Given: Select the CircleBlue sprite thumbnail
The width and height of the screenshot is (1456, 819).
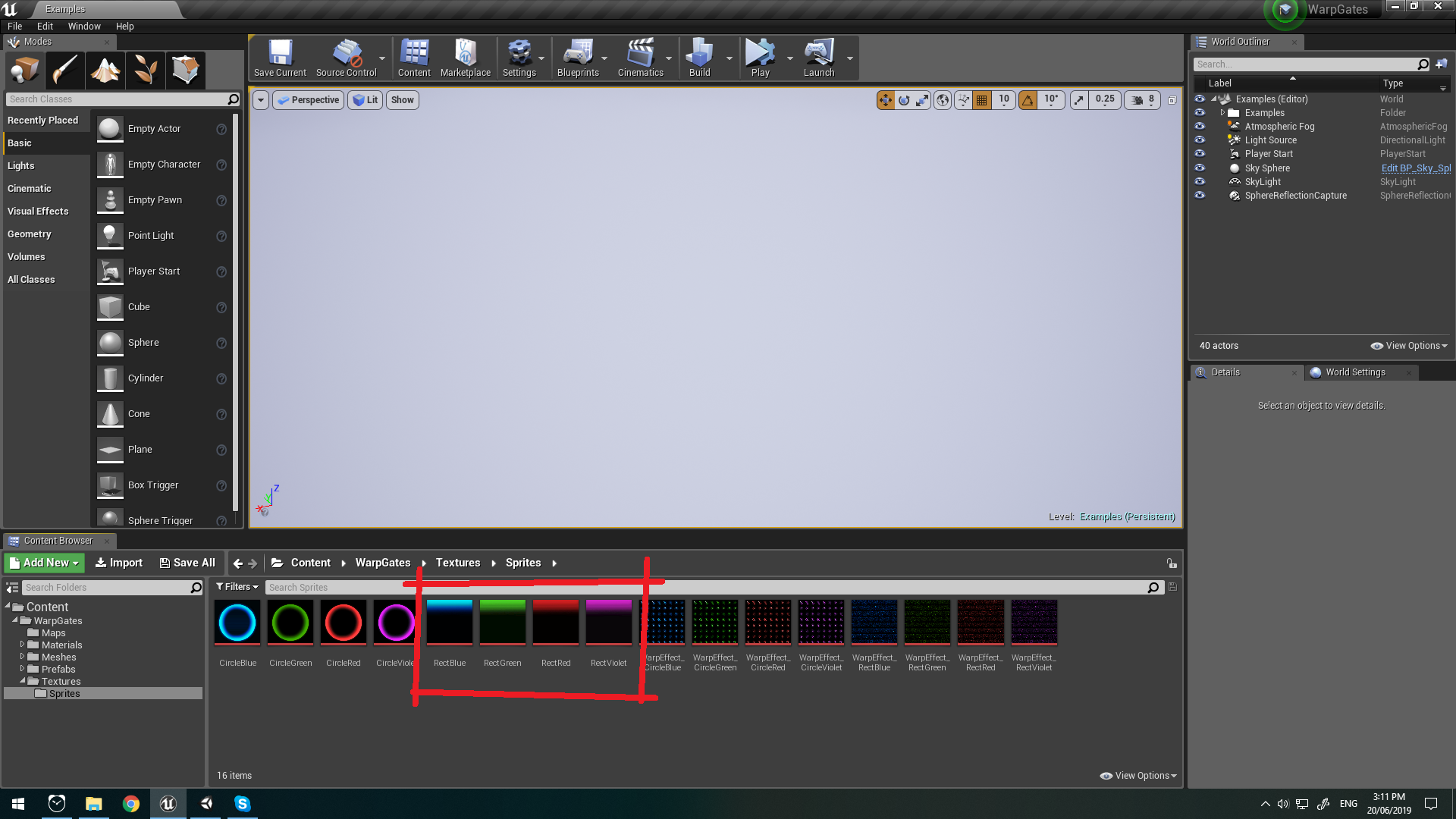Looking at the screenshot, I should click(x=237, y=623).
